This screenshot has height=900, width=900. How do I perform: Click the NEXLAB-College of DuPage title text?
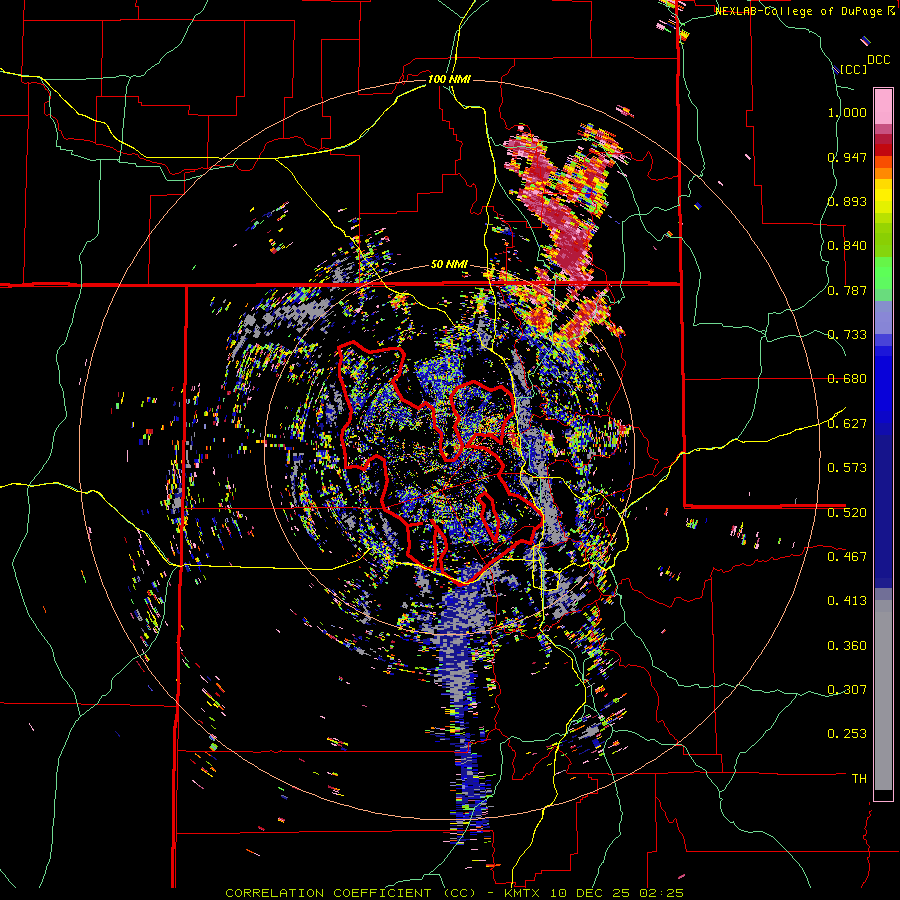point(799,11)
